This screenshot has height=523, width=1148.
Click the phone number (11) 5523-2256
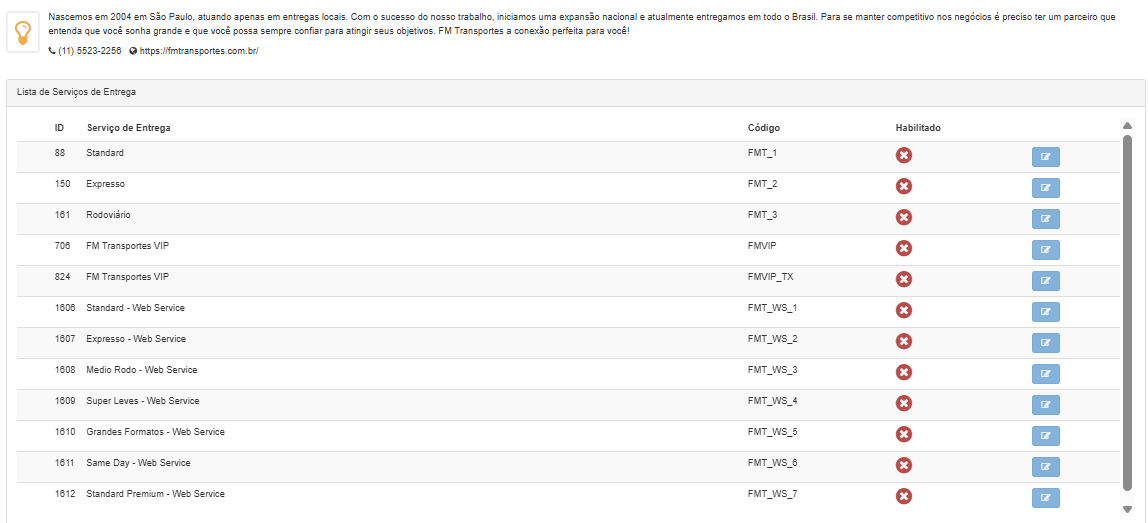point(89,51)
